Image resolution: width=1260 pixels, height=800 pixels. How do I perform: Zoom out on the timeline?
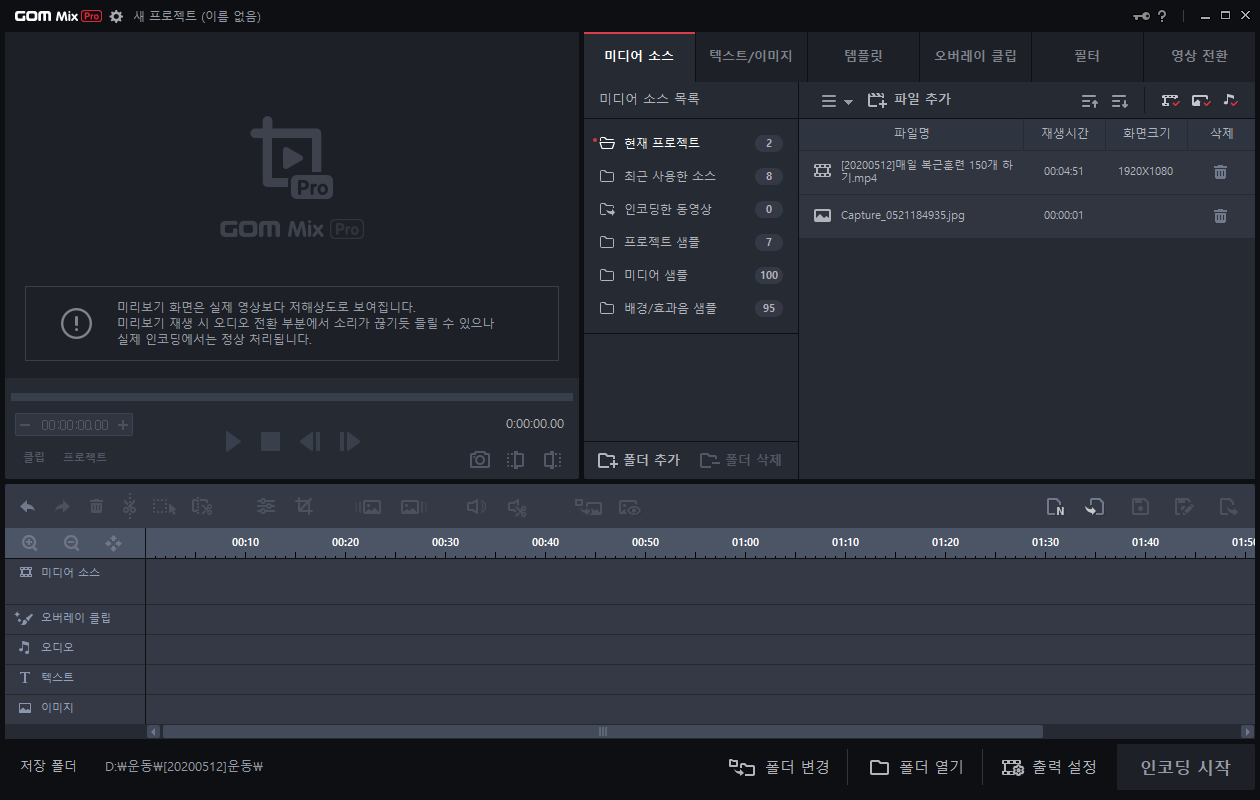[x=72, y=543]
